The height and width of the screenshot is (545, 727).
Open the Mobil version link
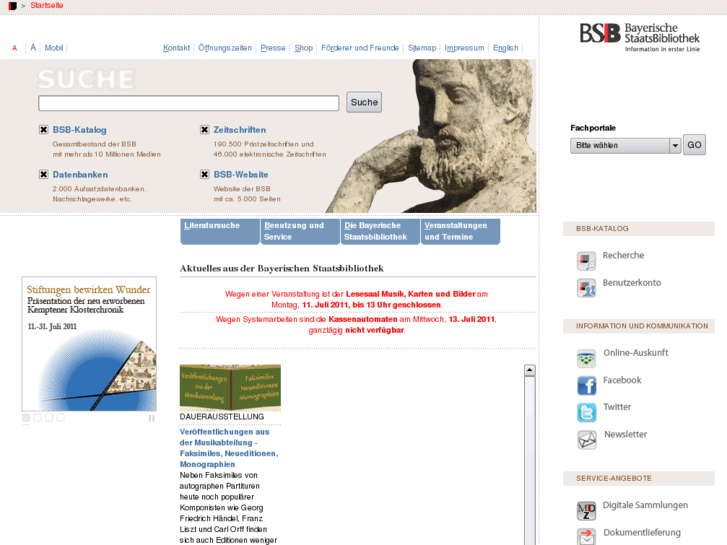pos(54,48)
